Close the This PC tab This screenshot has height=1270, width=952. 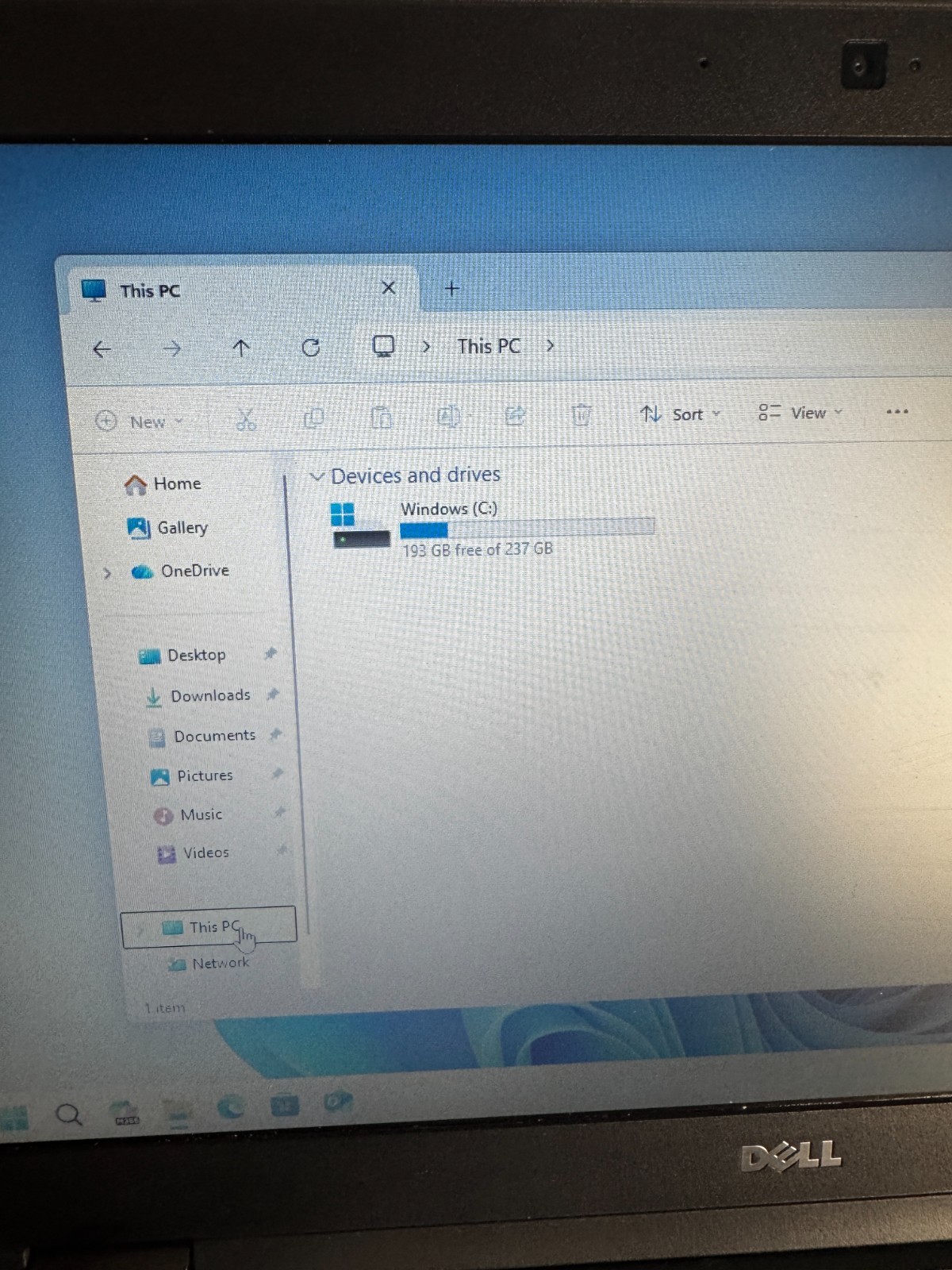(389, 287)
